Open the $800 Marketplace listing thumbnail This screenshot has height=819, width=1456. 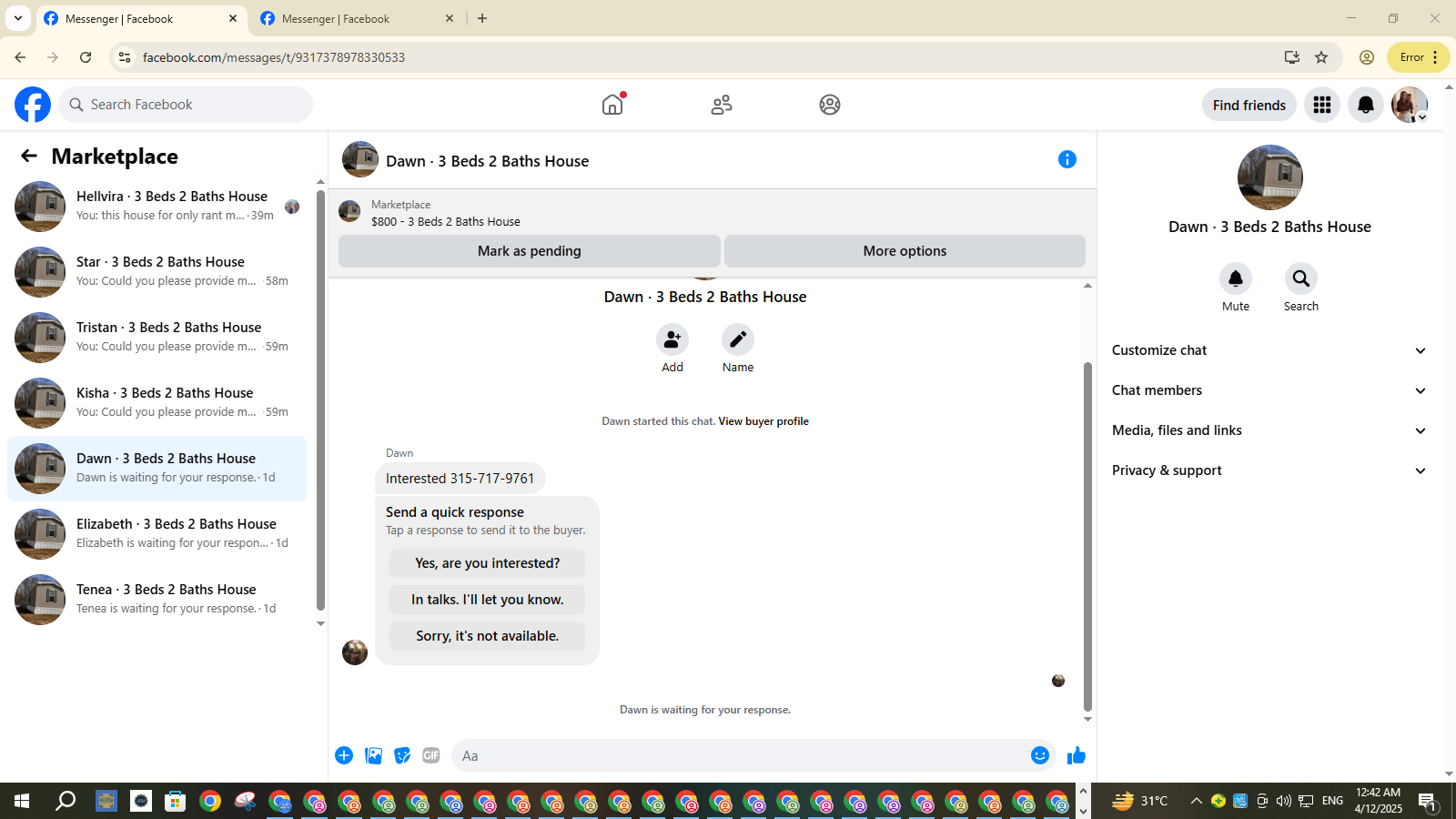point(349,212)
